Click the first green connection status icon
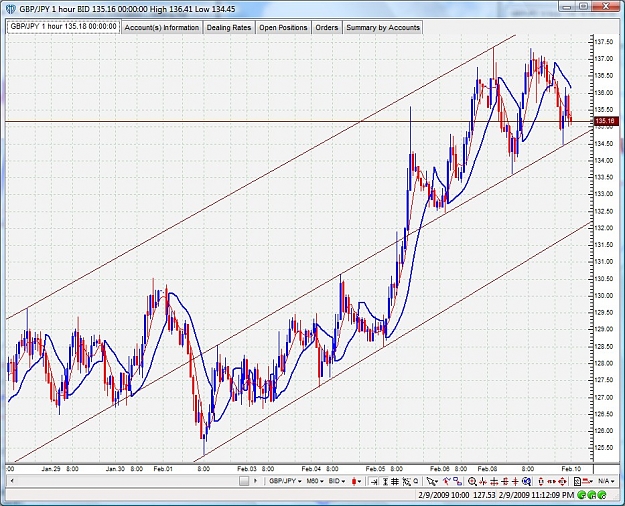This screenshot has width=625, height=506. tap(581, 495)
